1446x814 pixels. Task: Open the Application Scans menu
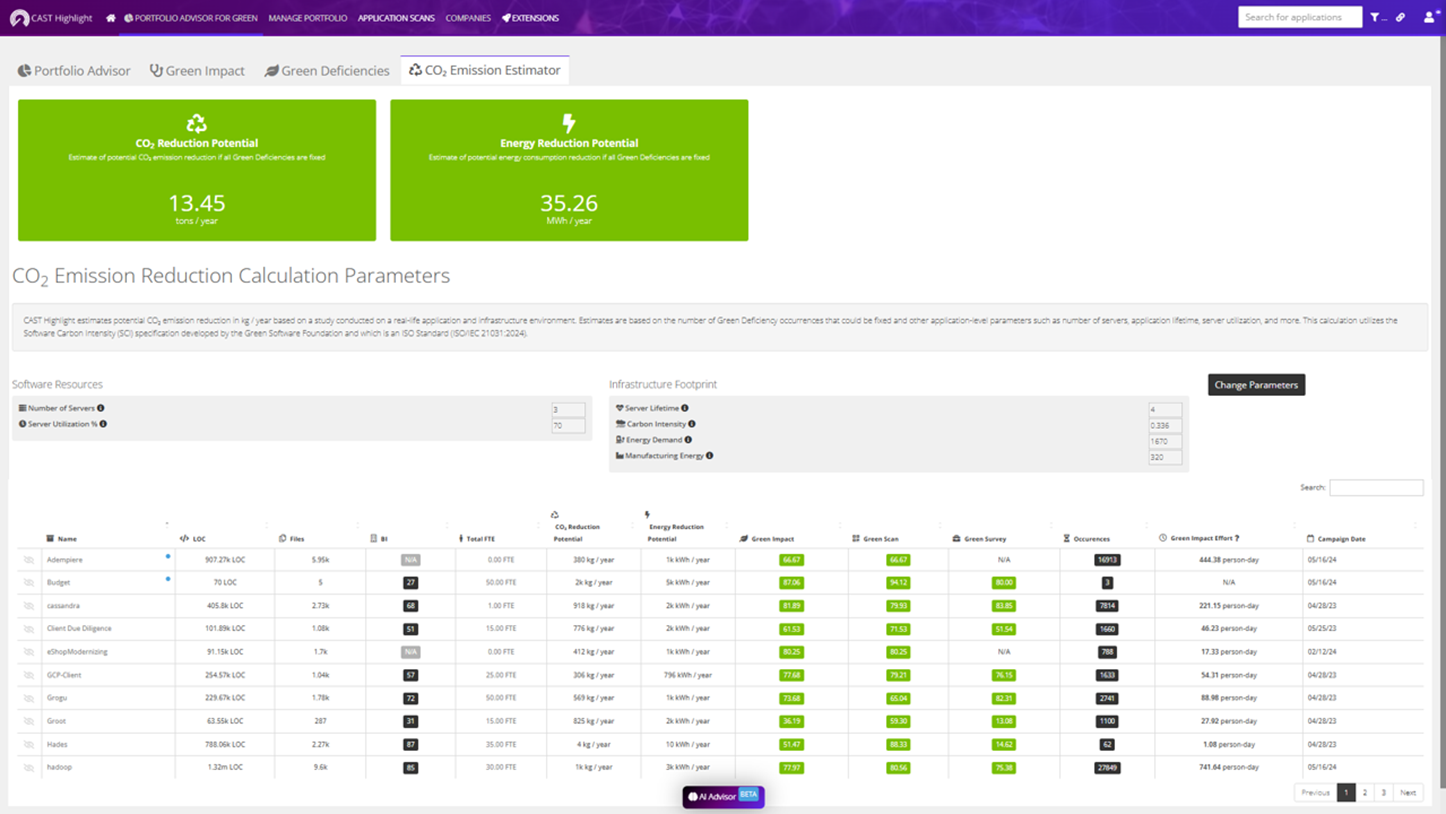[x=396, y=18]
